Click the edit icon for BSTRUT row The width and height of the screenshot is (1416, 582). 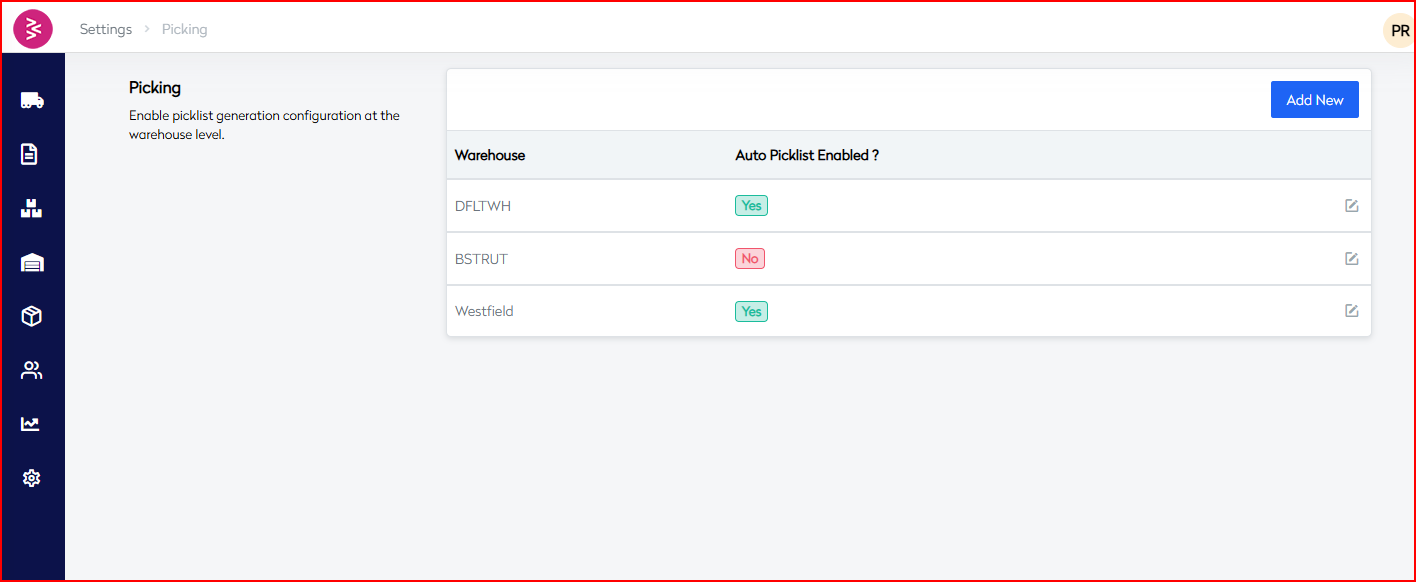coord(1351,258)
